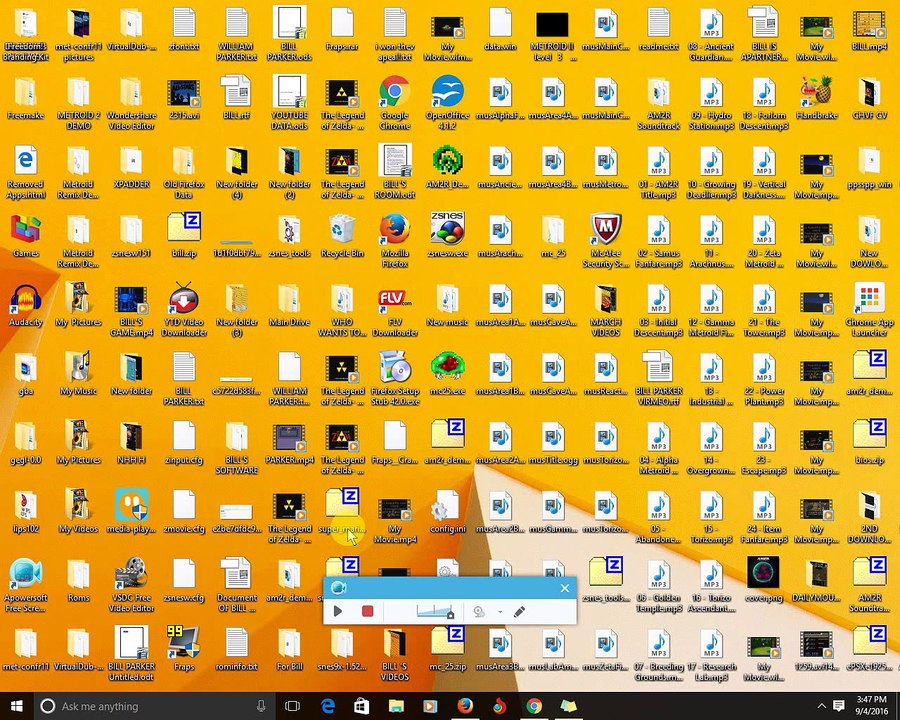This screenshot has height=720, width=900.
Task: Open the dropdown arrow beside webcam icon
Action: click(x=500, y=612)
